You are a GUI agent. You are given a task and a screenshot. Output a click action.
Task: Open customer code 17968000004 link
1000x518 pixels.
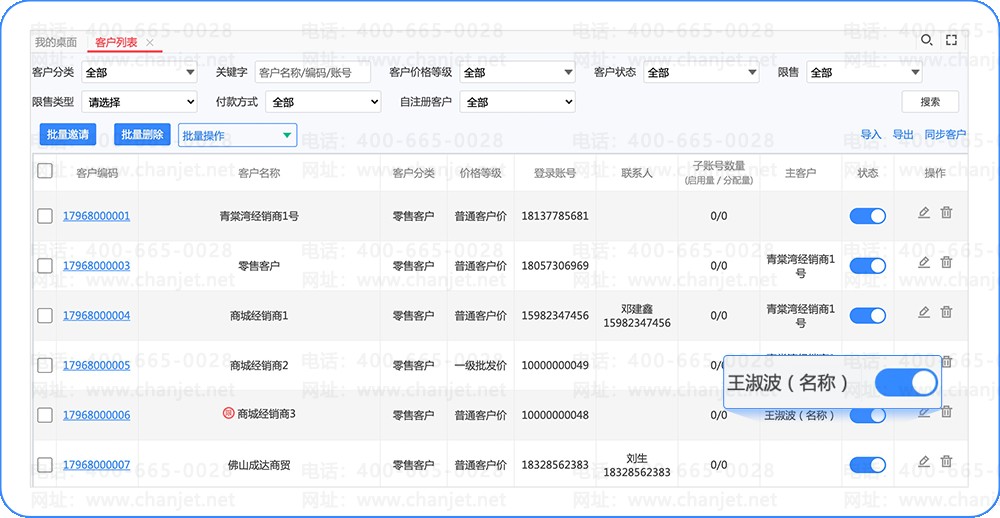[x=96, y=316]
